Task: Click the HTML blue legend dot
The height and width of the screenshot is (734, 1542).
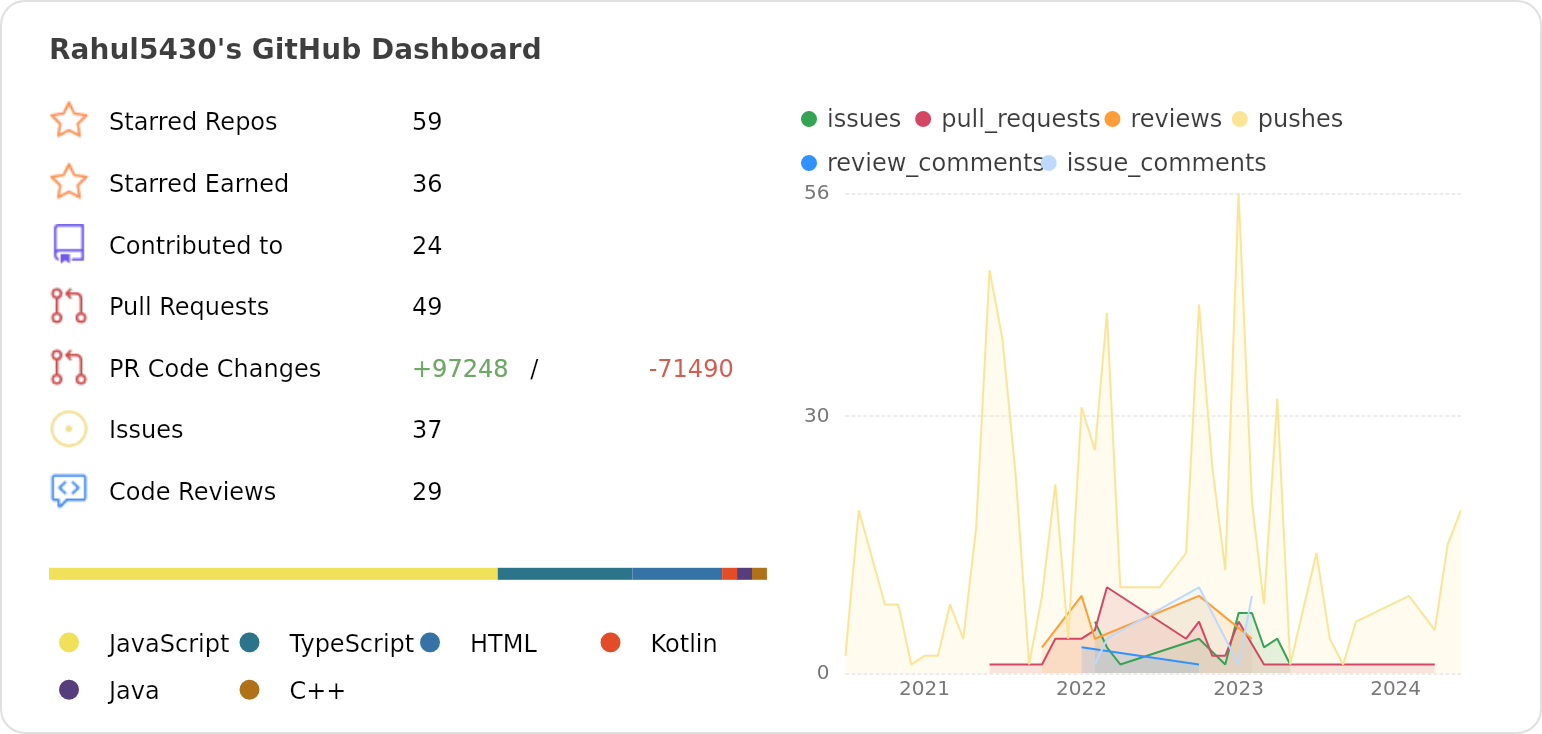Action: coord(430,642)
